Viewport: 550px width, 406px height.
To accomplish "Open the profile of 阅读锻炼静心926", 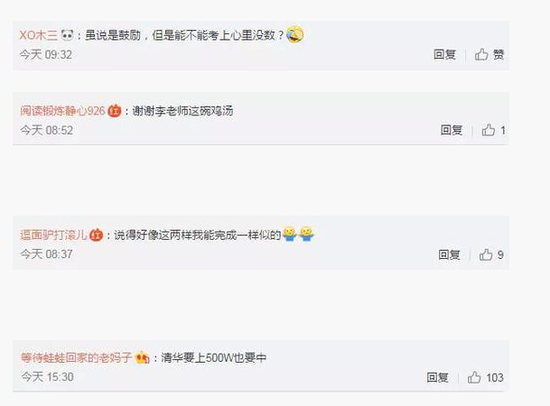I will pos(62,111).
